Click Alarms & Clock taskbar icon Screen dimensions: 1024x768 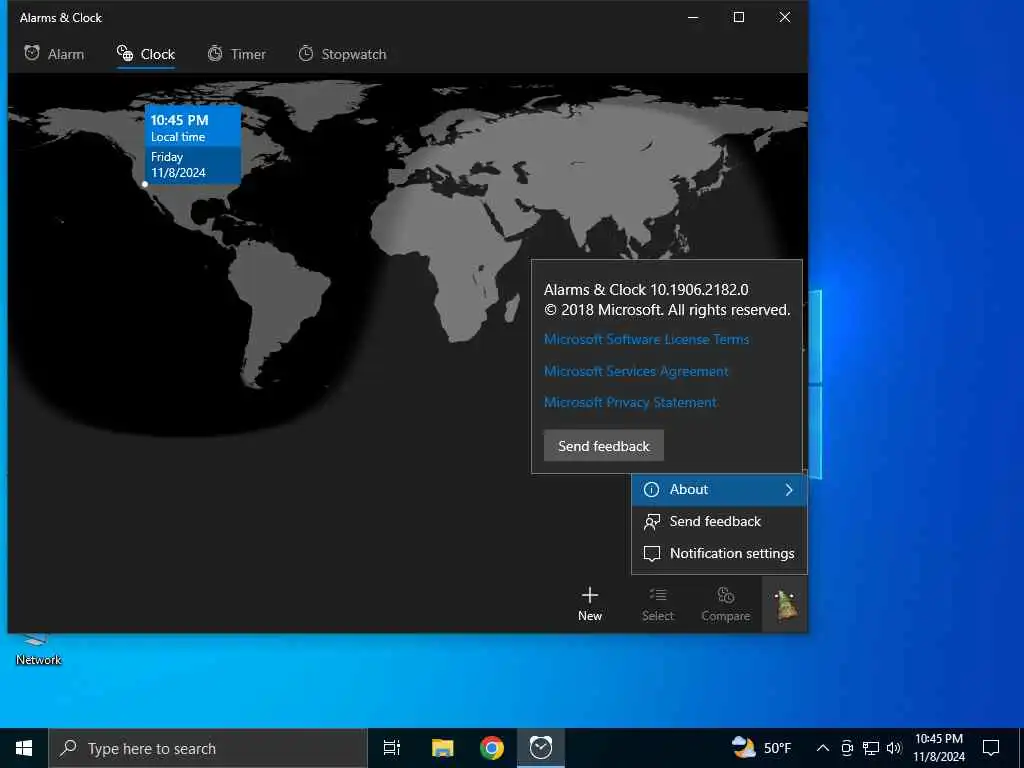tap(541, 748)
